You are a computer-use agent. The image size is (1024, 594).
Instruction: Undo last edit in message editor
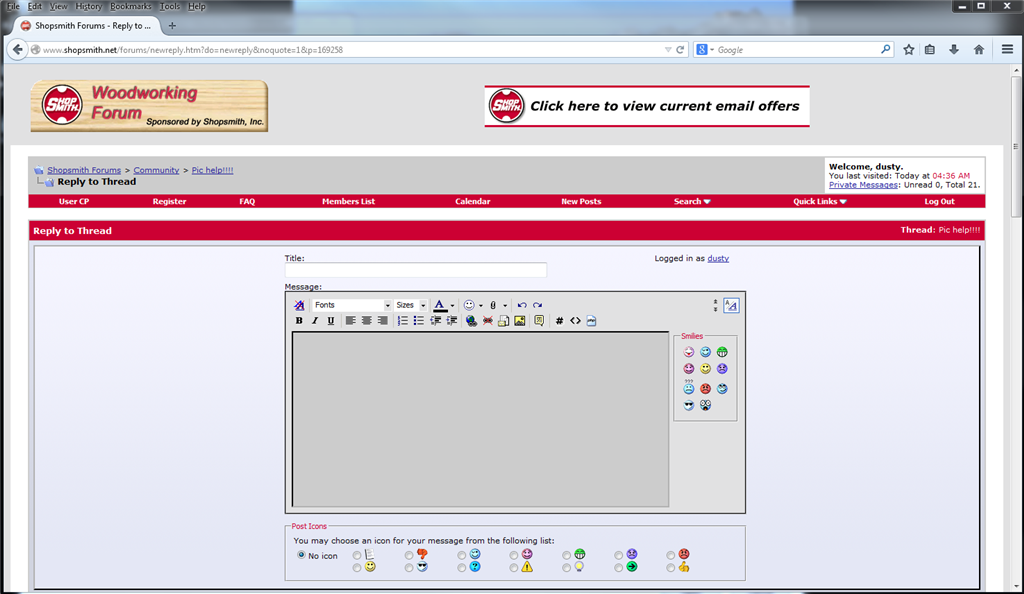(522, 305)
